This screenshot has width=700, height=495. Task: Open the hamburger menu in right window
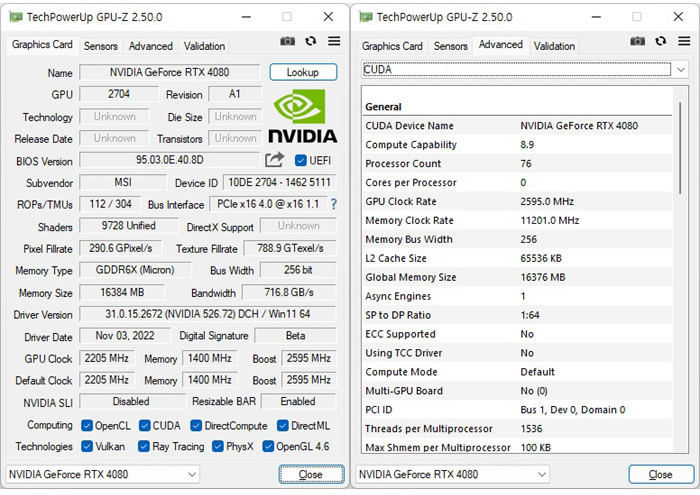pyautogui.click(x=684, y=41)
